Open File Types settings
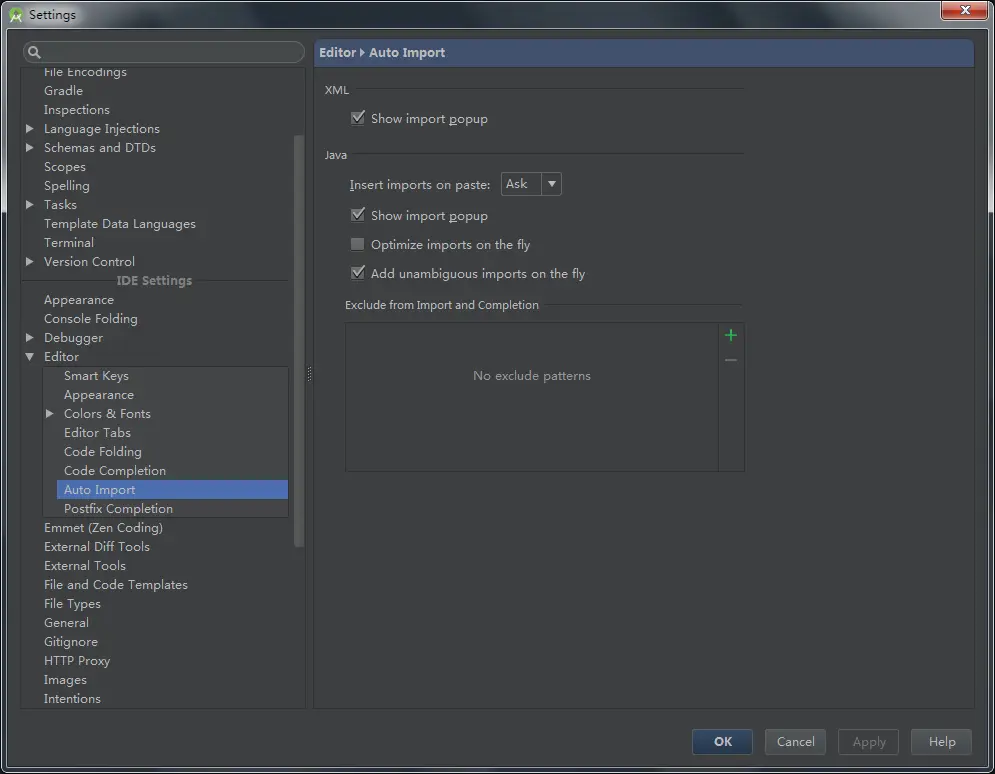 [x=72, y=604]
